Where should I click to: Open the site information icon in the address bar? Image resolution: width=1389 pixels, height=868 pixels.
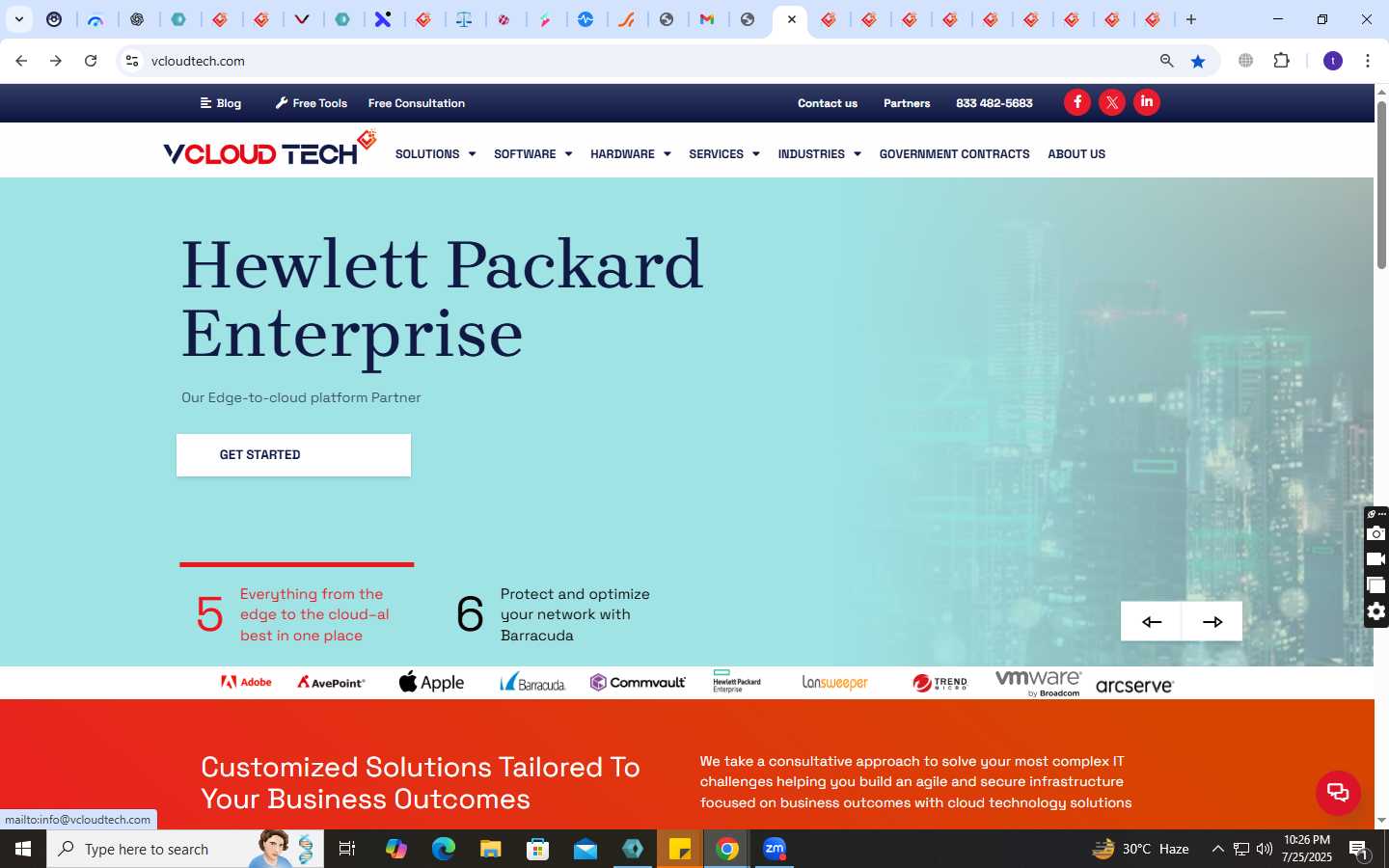[132, 61]
